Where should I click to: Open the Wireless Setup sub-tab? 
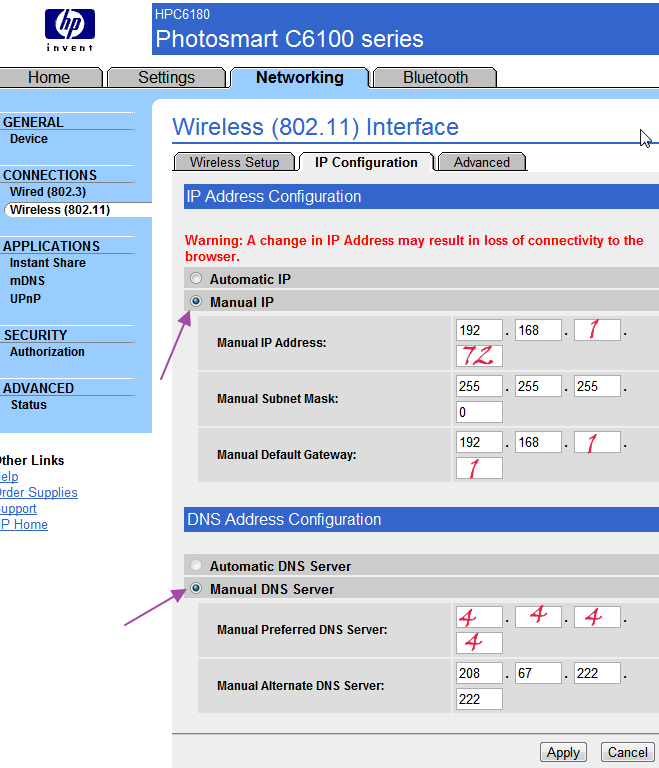(x=234, y=162)
